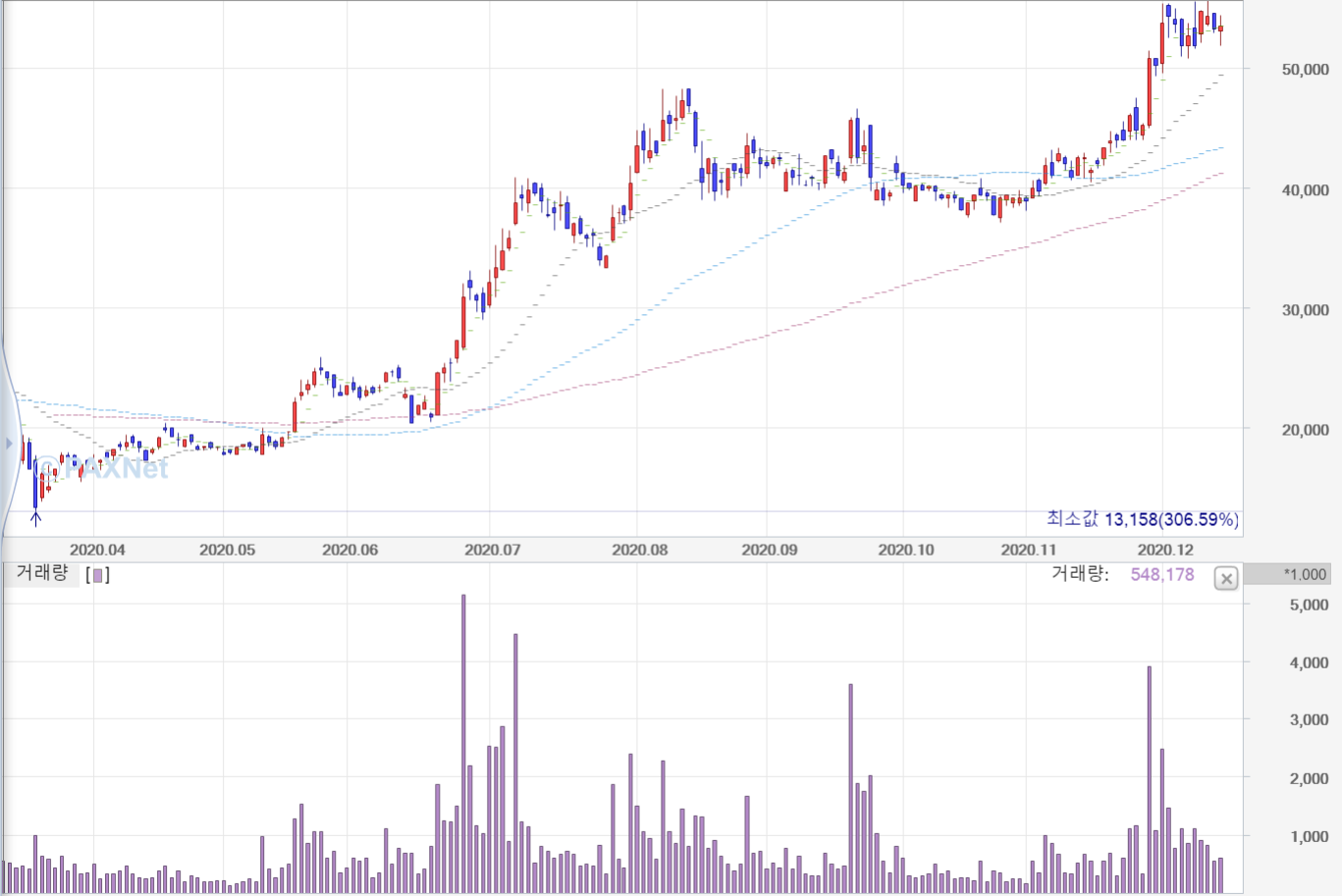
Task: Select the 548,178 volume value
Action: click(x=1162, y=574)
